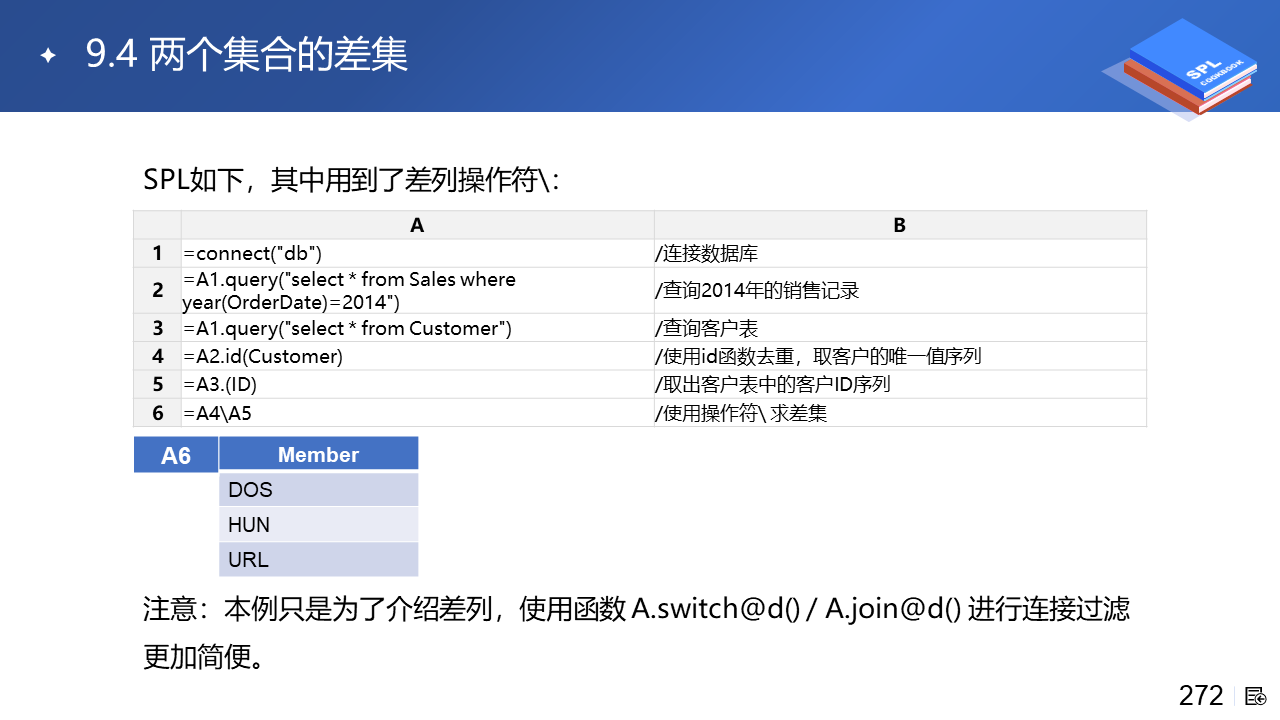
Task: Select the Member column header
Action: point(318,455)
